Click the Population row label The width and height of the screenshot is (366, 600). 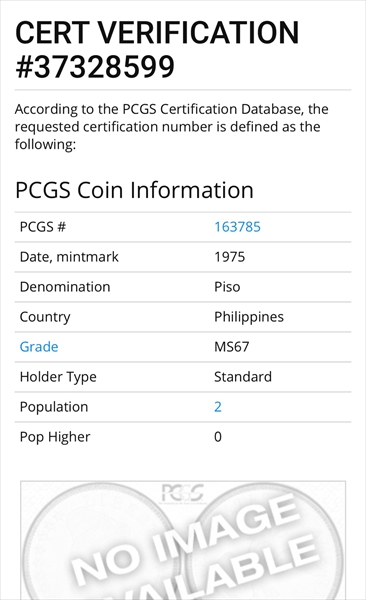click(54, 407)
